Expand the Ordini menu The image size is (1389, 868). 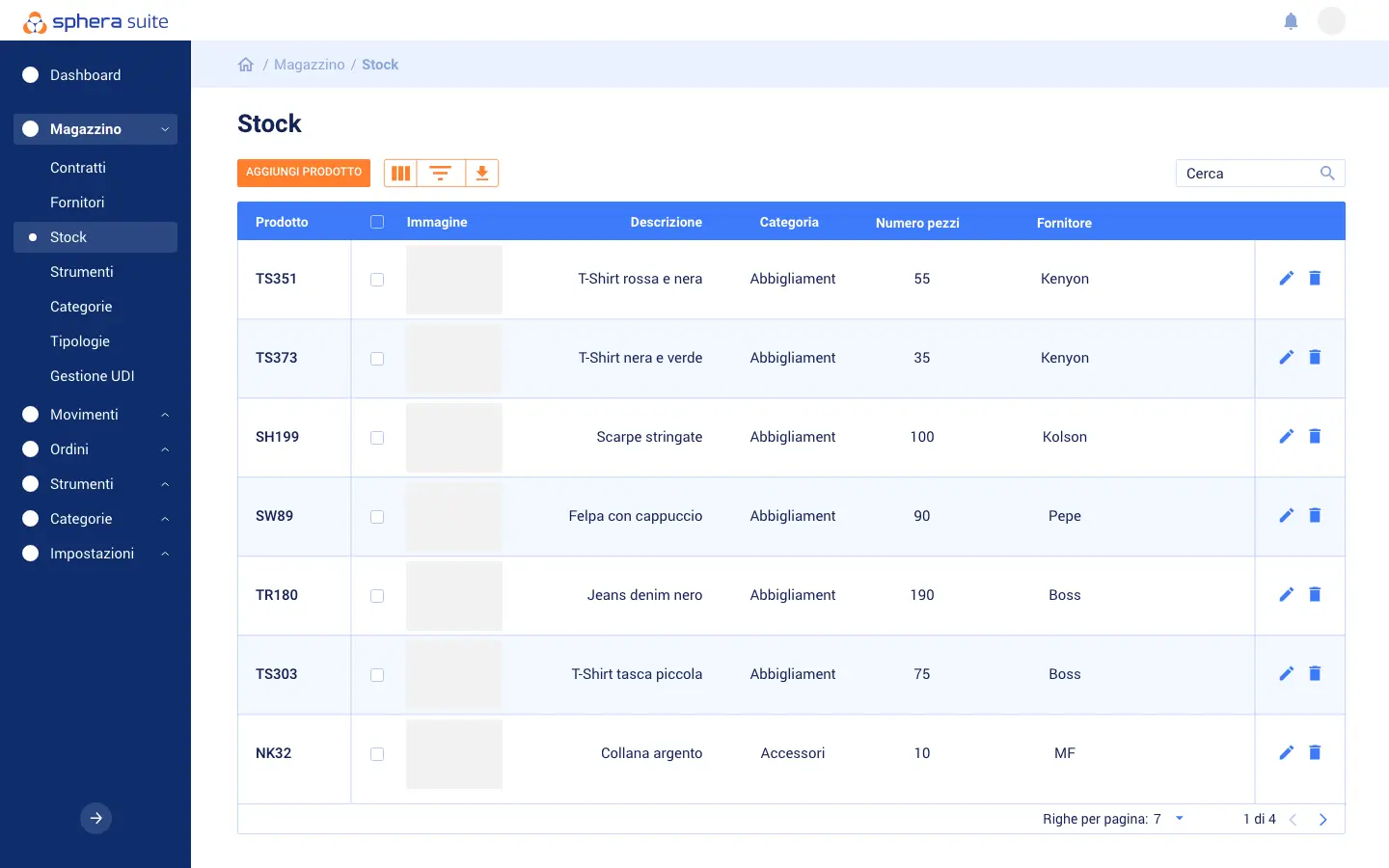[x=95, y=449]
